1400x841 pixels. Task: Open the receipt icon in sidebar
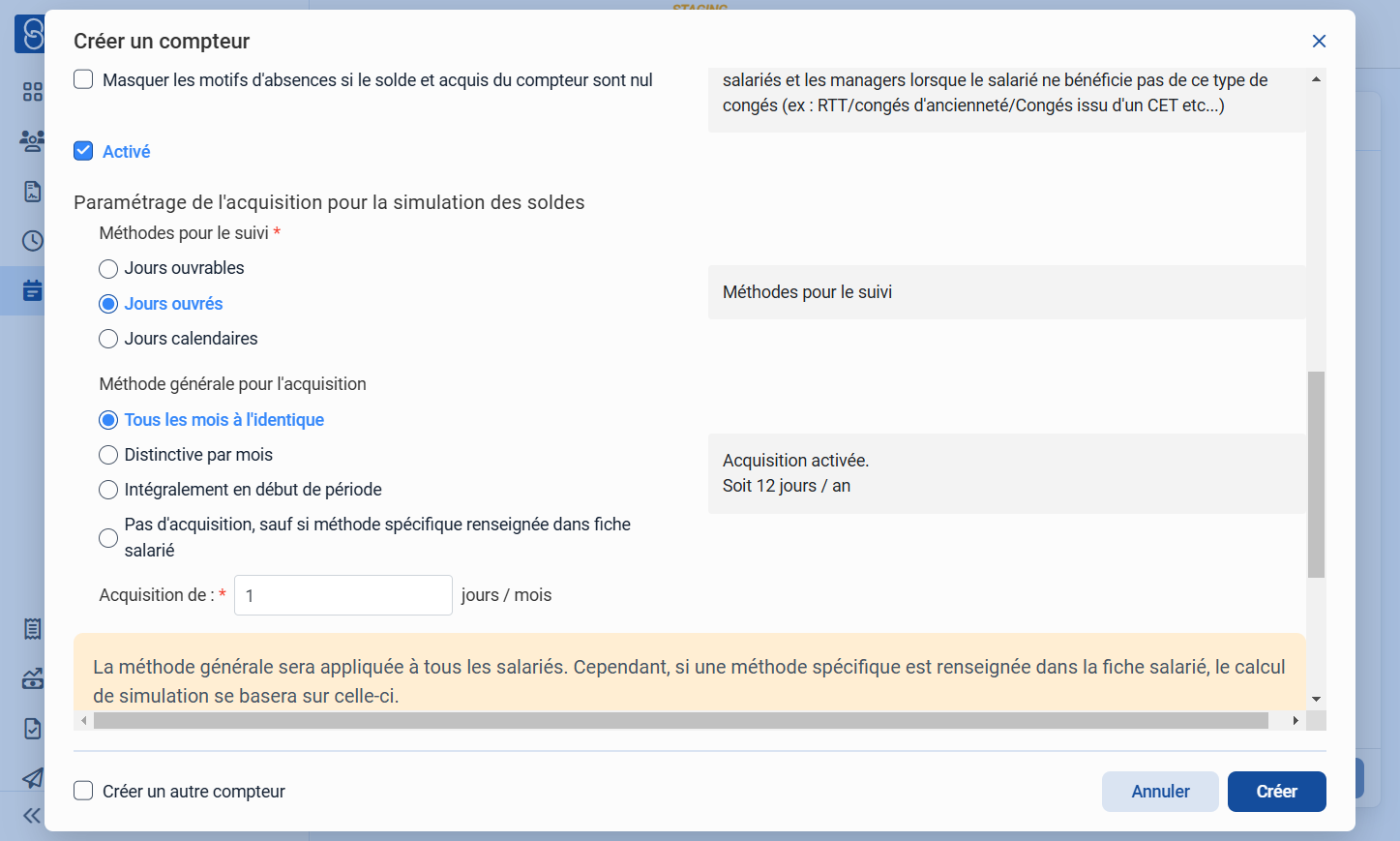point(32,629)
